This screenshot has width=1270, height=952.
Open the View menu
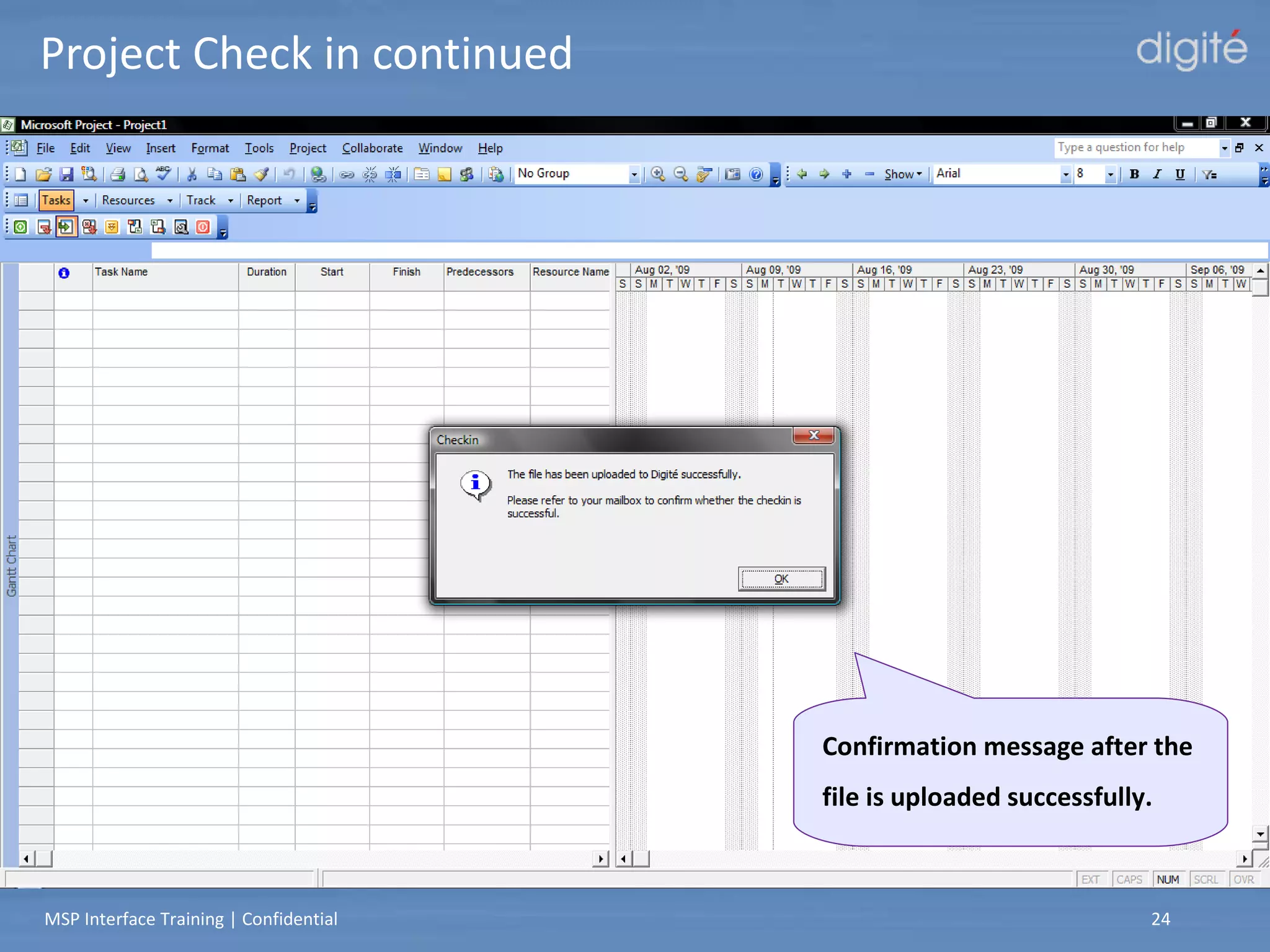tap(118, 148)
